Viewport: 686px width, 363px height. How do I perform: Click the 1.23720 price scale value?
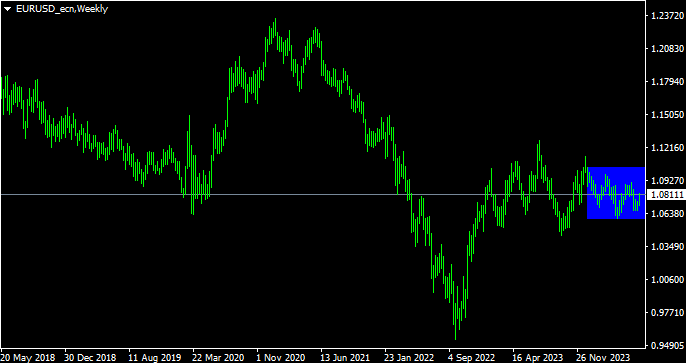[667, 16]
